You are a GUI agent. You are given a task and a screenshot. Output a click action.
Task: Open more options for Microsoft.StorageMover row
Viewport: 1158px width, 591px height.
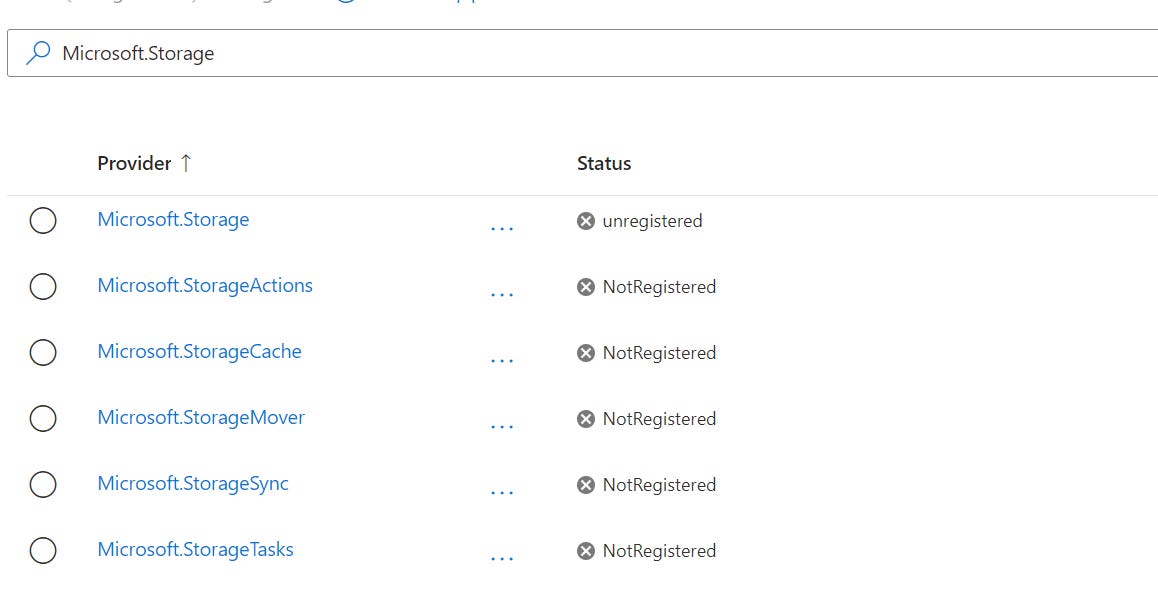coord(502,427)
